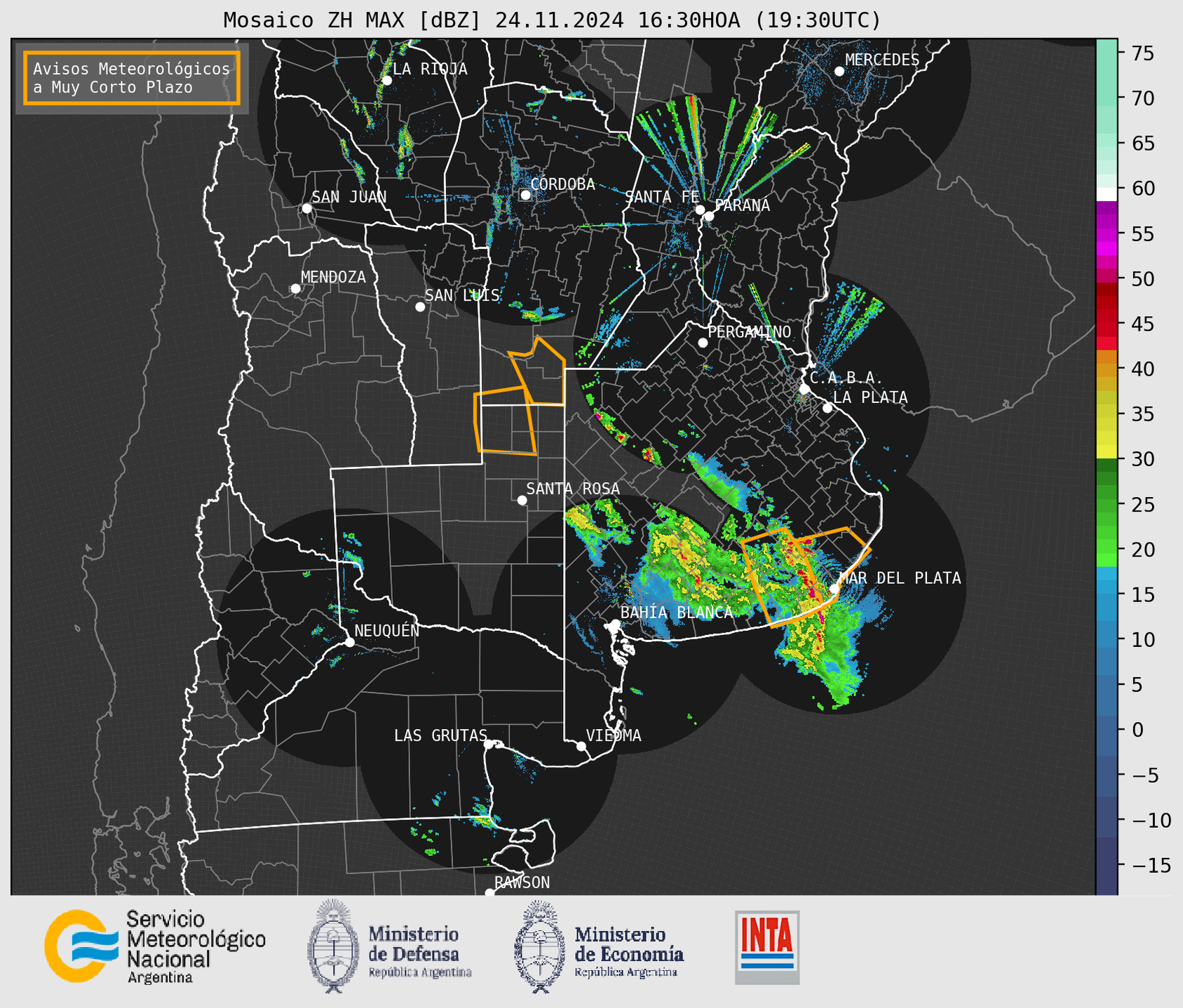Screen dimensions: 1183x1008
Task: Click the scale label −15
Action: [x=1151, y=865]
